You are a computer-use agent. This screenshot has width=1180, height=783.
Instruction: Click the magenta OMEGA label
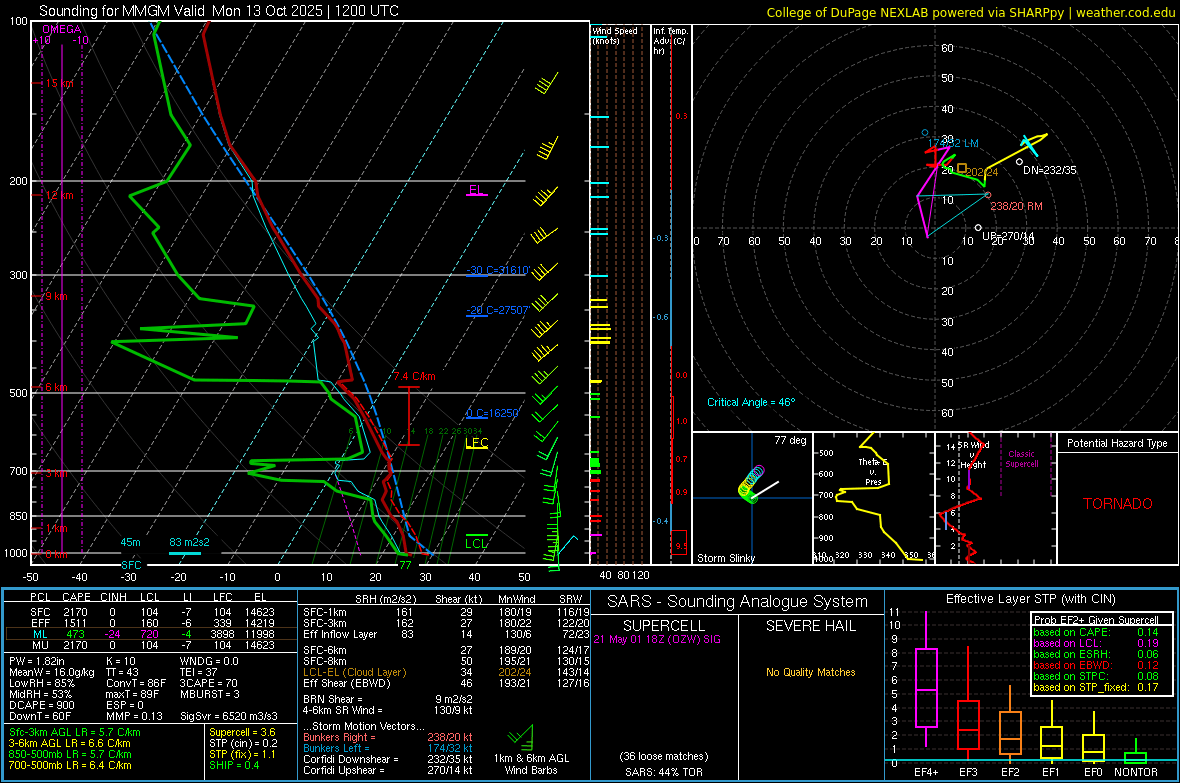coord(62,29)
